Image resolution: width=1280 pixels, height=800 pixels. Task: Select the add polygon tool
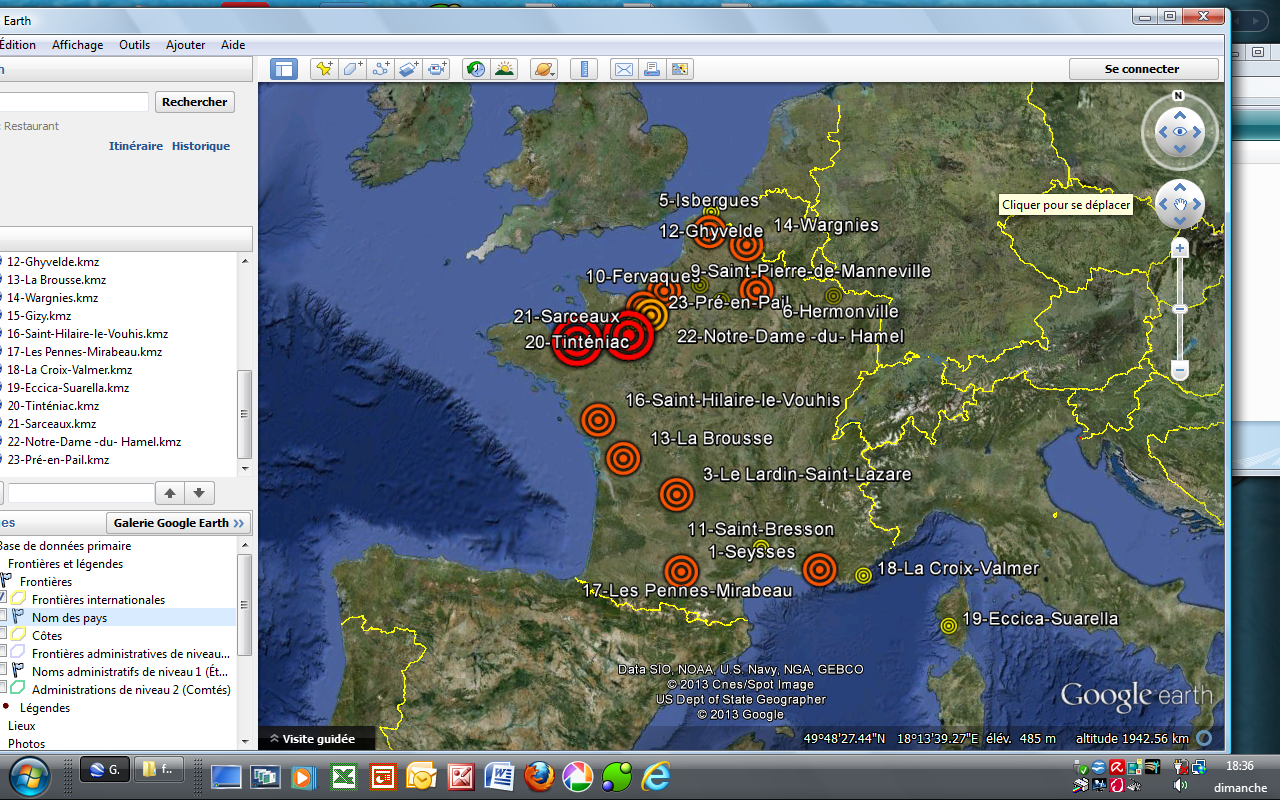352,69
